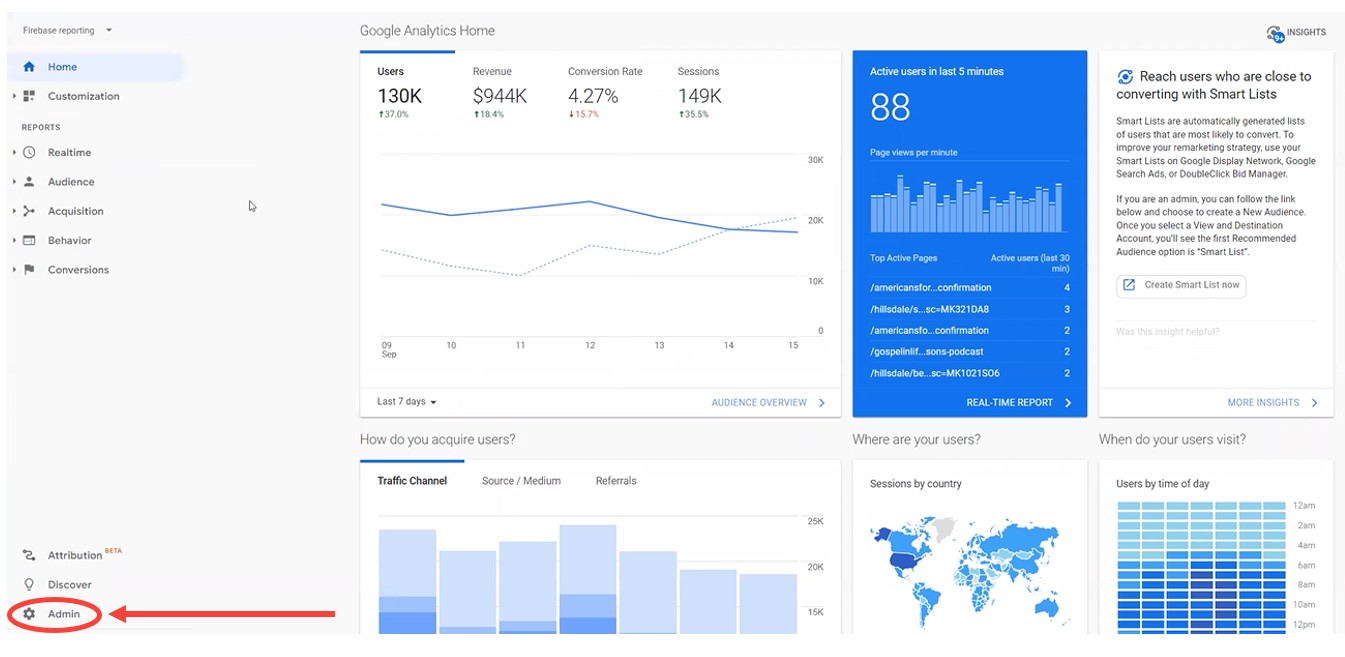Click the Create Smart List now button
The width and height of the screenshot is (1345, 657).
(x=1181, y=285)
